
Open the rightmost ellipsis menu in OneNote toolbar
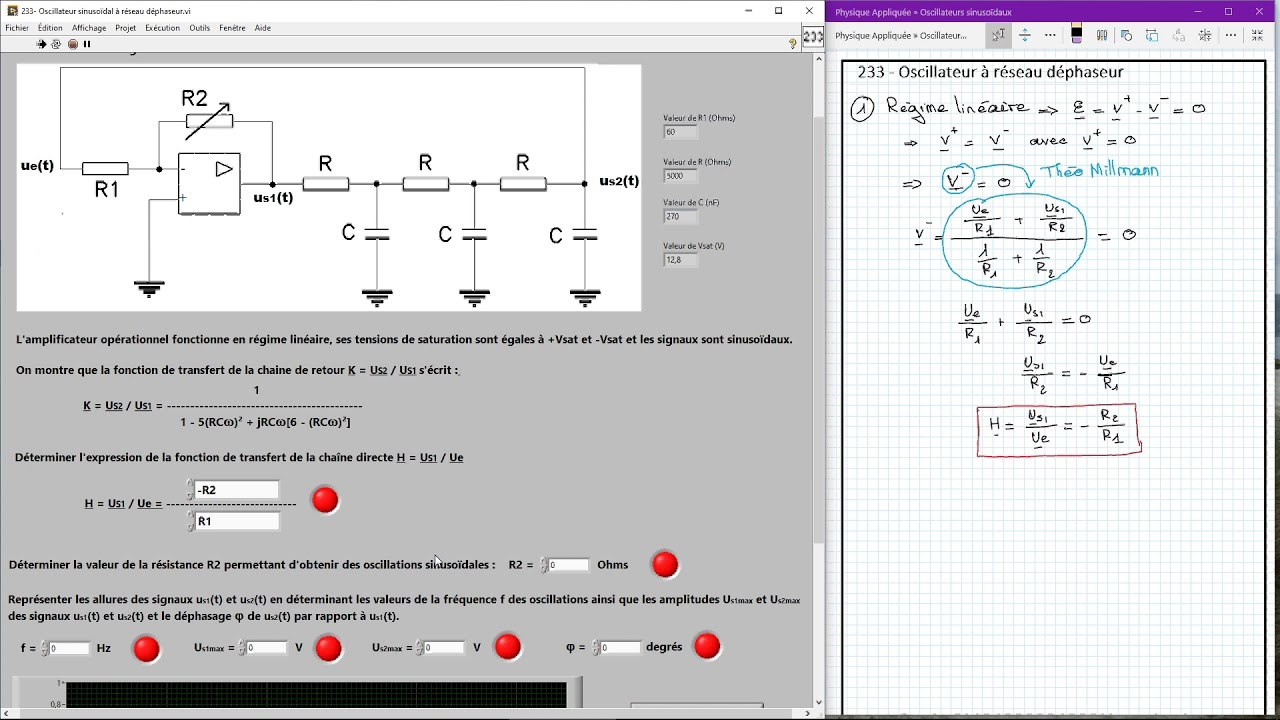[x=1231, y=35]
